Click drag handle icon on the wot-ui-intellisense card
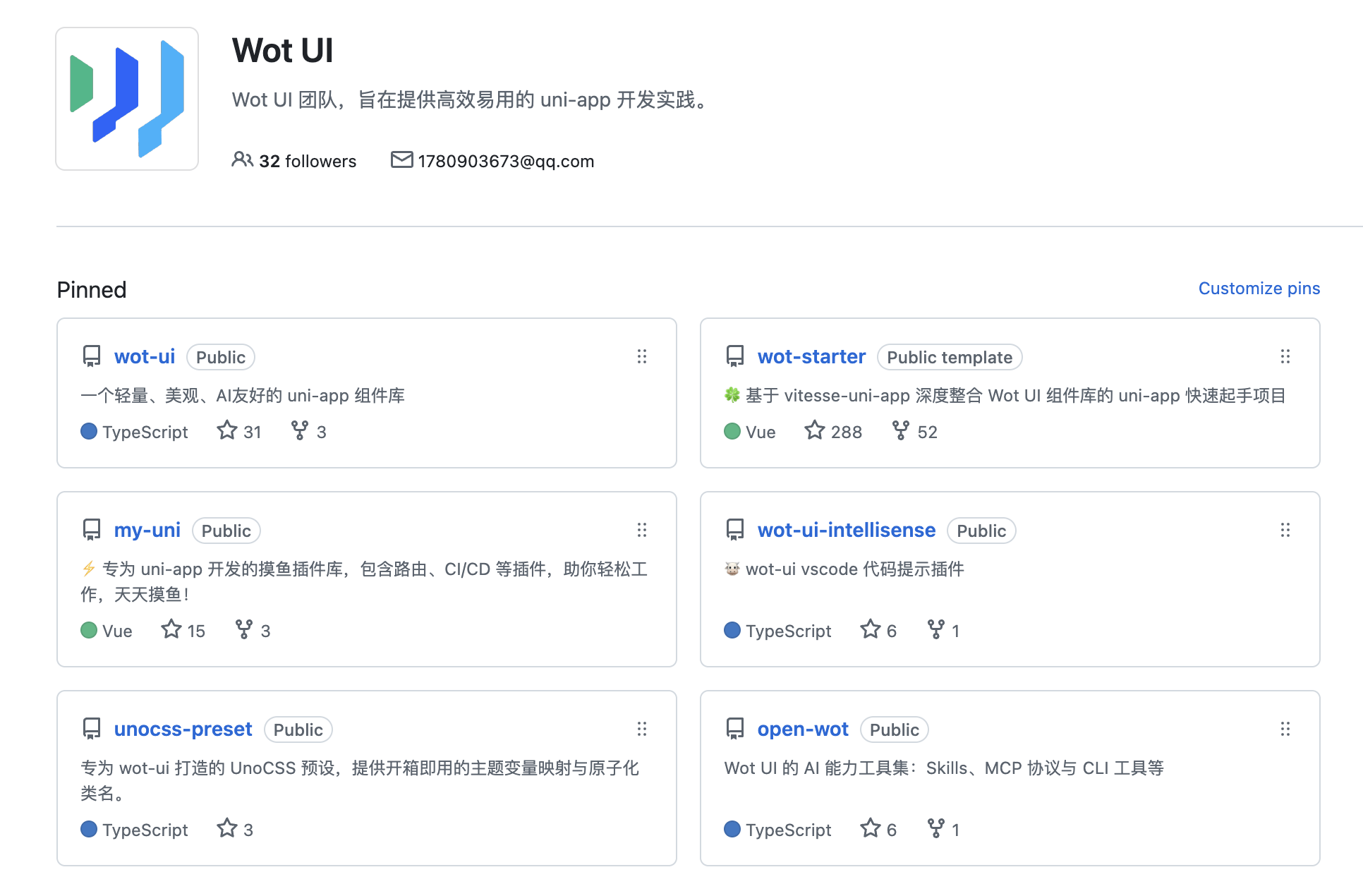The width and height of the screenshot is (1363, 896). pos(1285,530)
